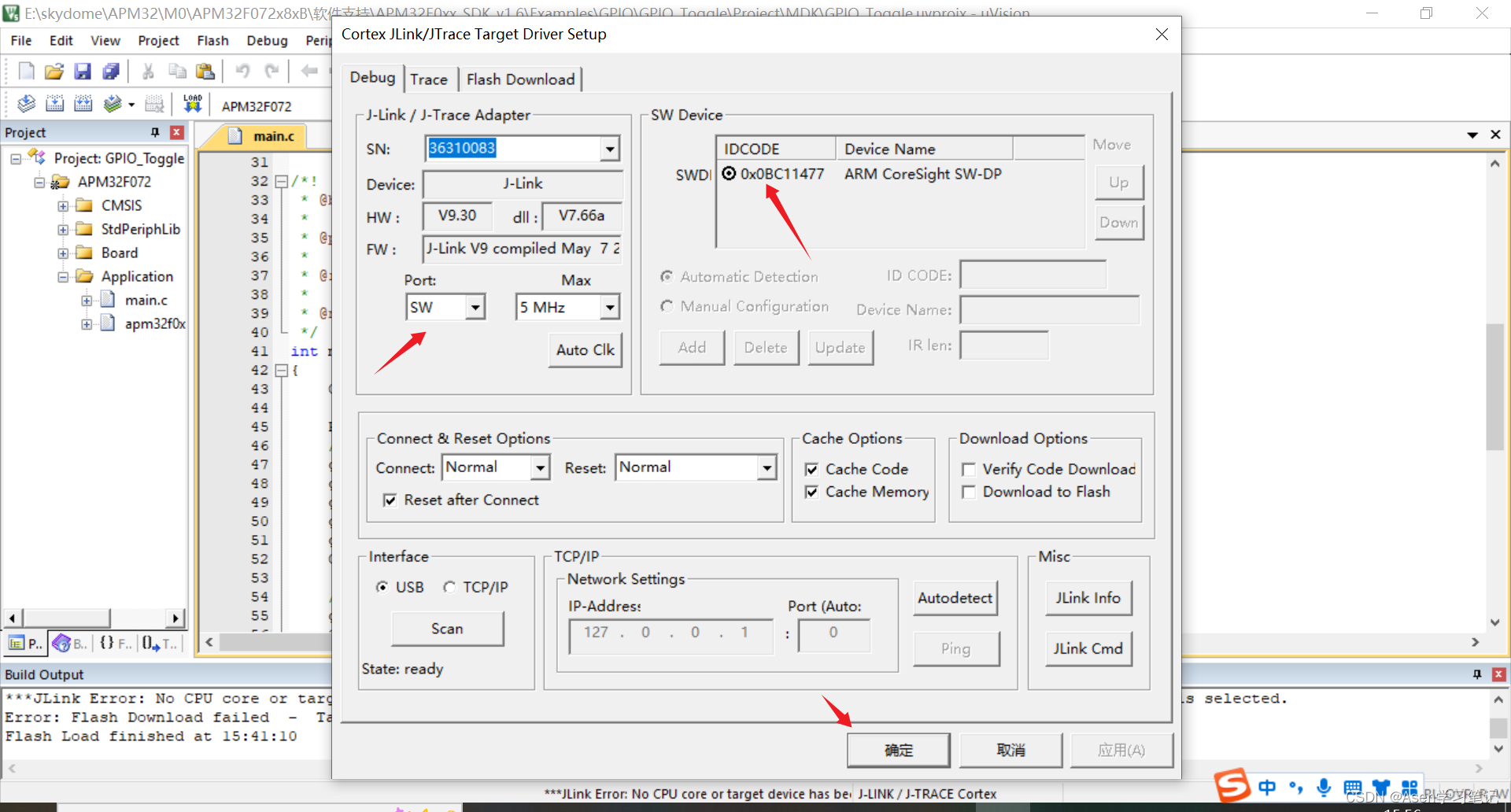
Task: Toggle Cache Memory checkbox
Action: (x=811, y=492)
